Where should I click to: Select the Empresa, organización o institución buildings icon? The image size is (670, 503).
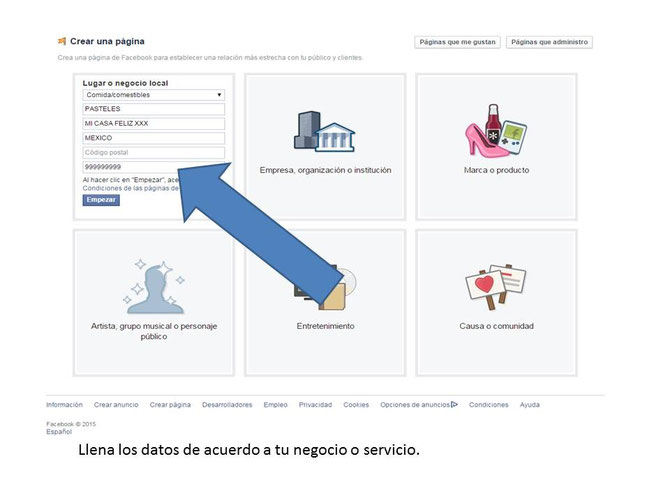[x=324, y=131]
